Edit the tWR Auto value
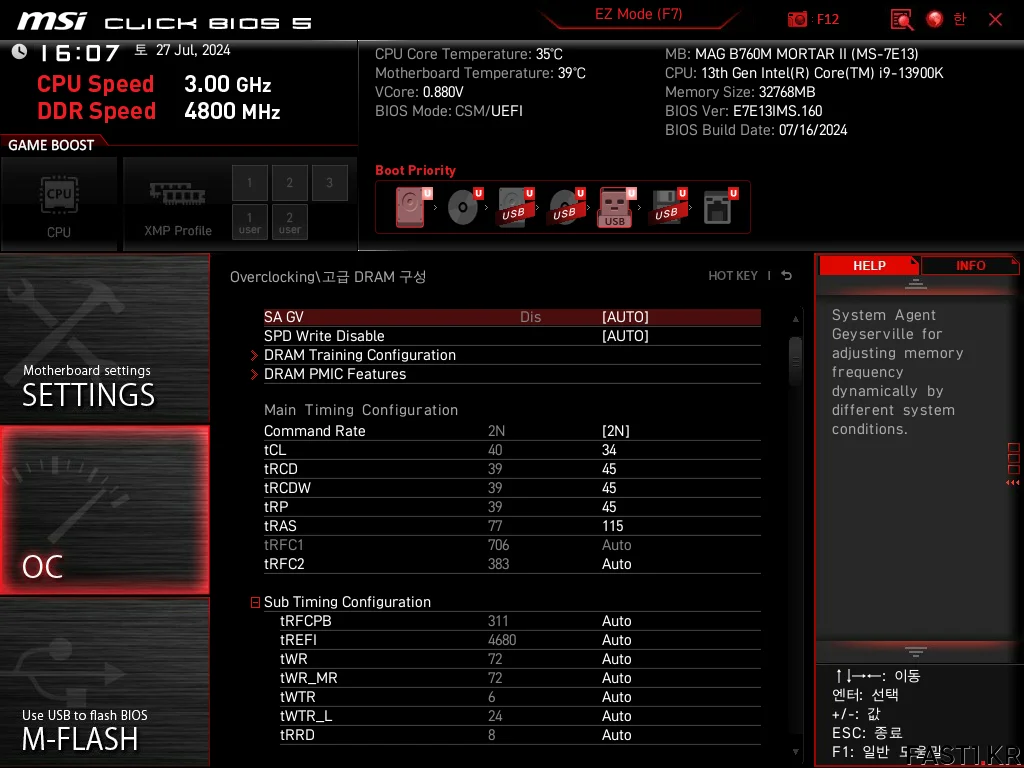Screen dimensions: 1024x768 click(616, 659)
